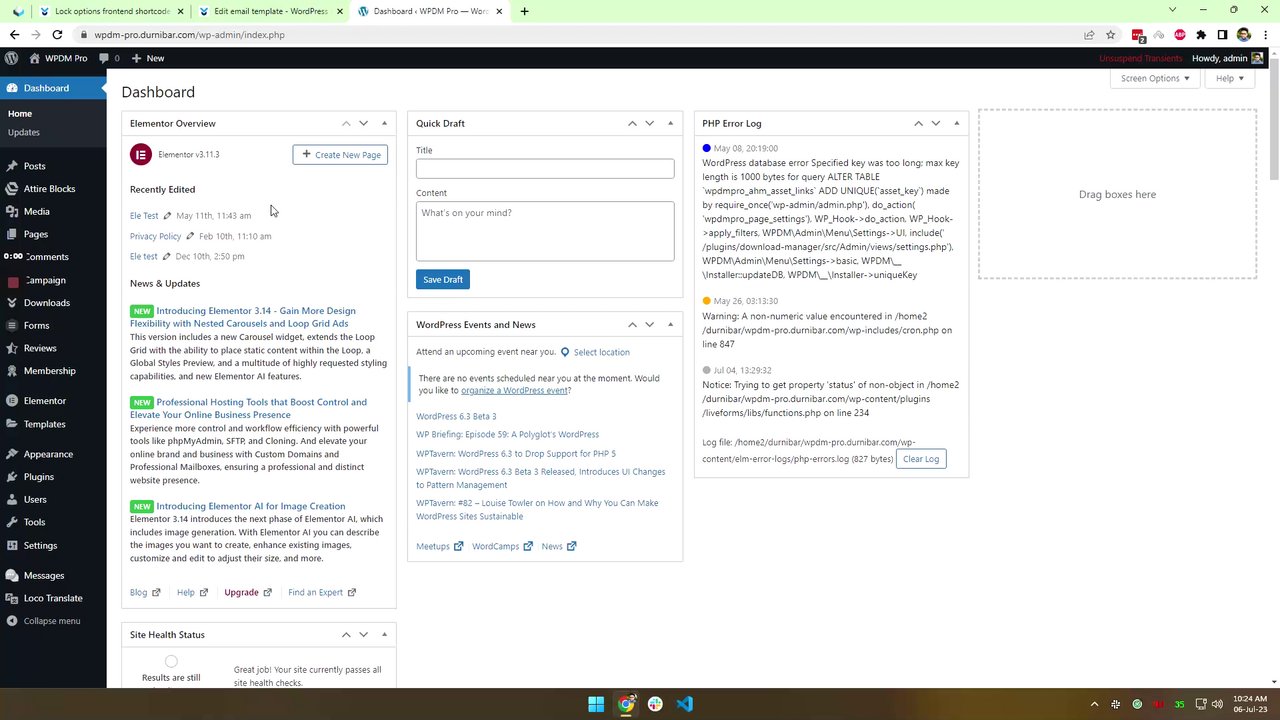
Task: Move Site Health Status panel down
Action: [x=363, y=634]
